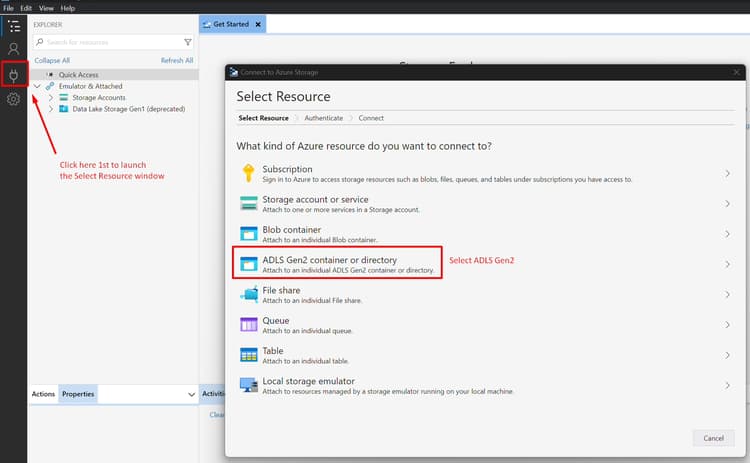Select the Subscription option text
This screenshot has width=750, height=463.
coord(287,169)
